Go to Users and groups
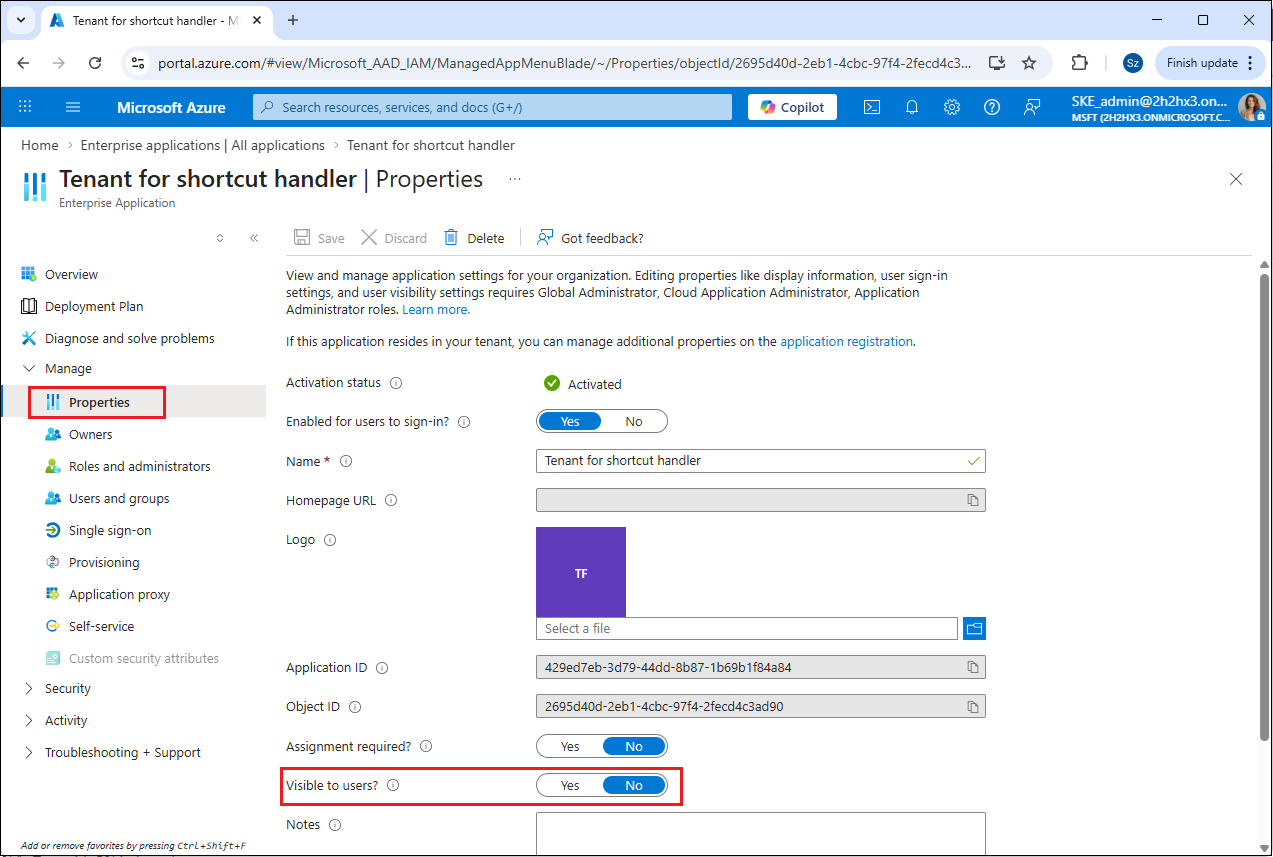 click(119, 498)
